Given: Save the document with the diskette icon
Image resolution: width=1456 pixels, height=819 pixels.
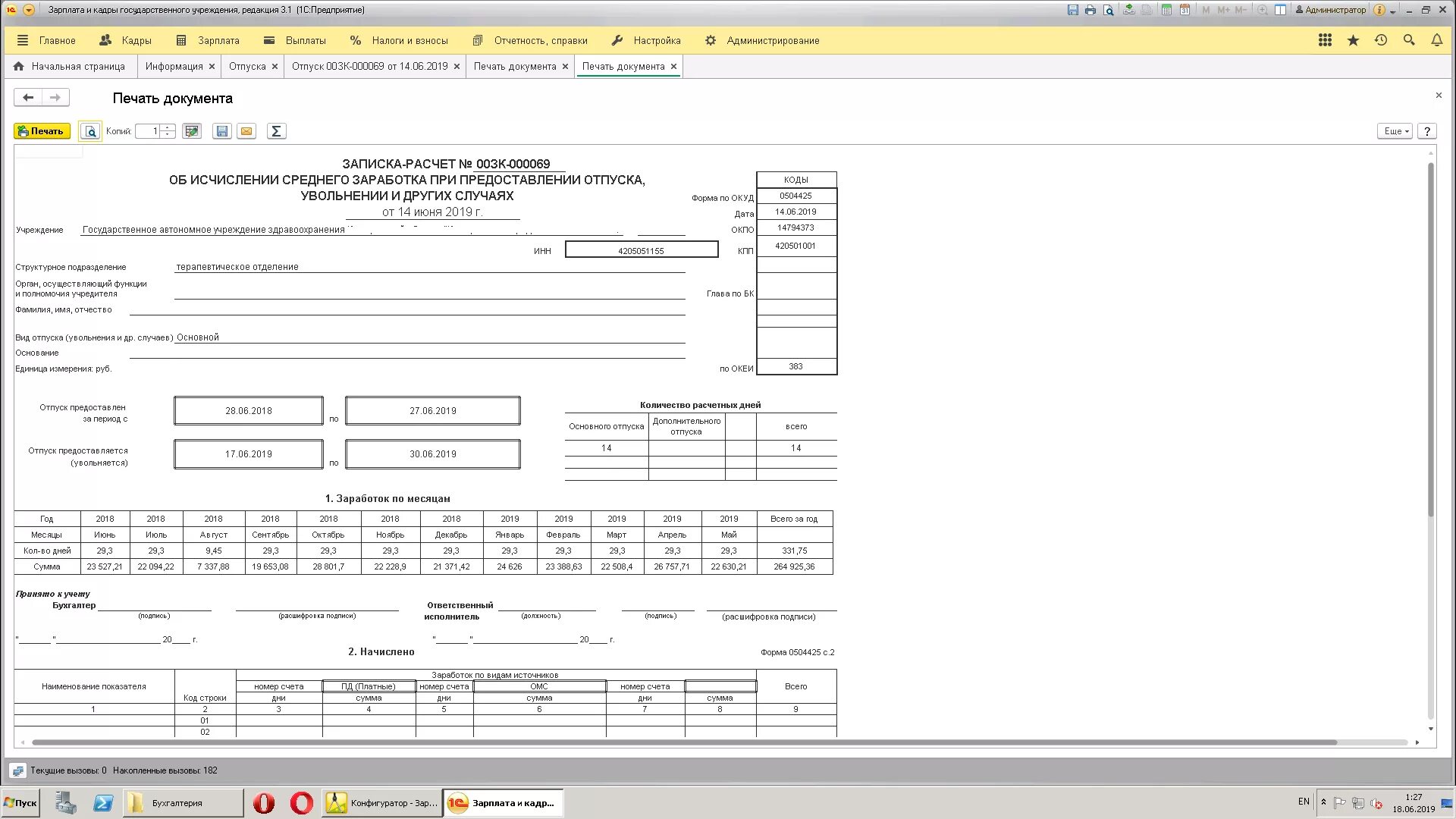Looking at the screenshot, I should click(x=222, y=131).
